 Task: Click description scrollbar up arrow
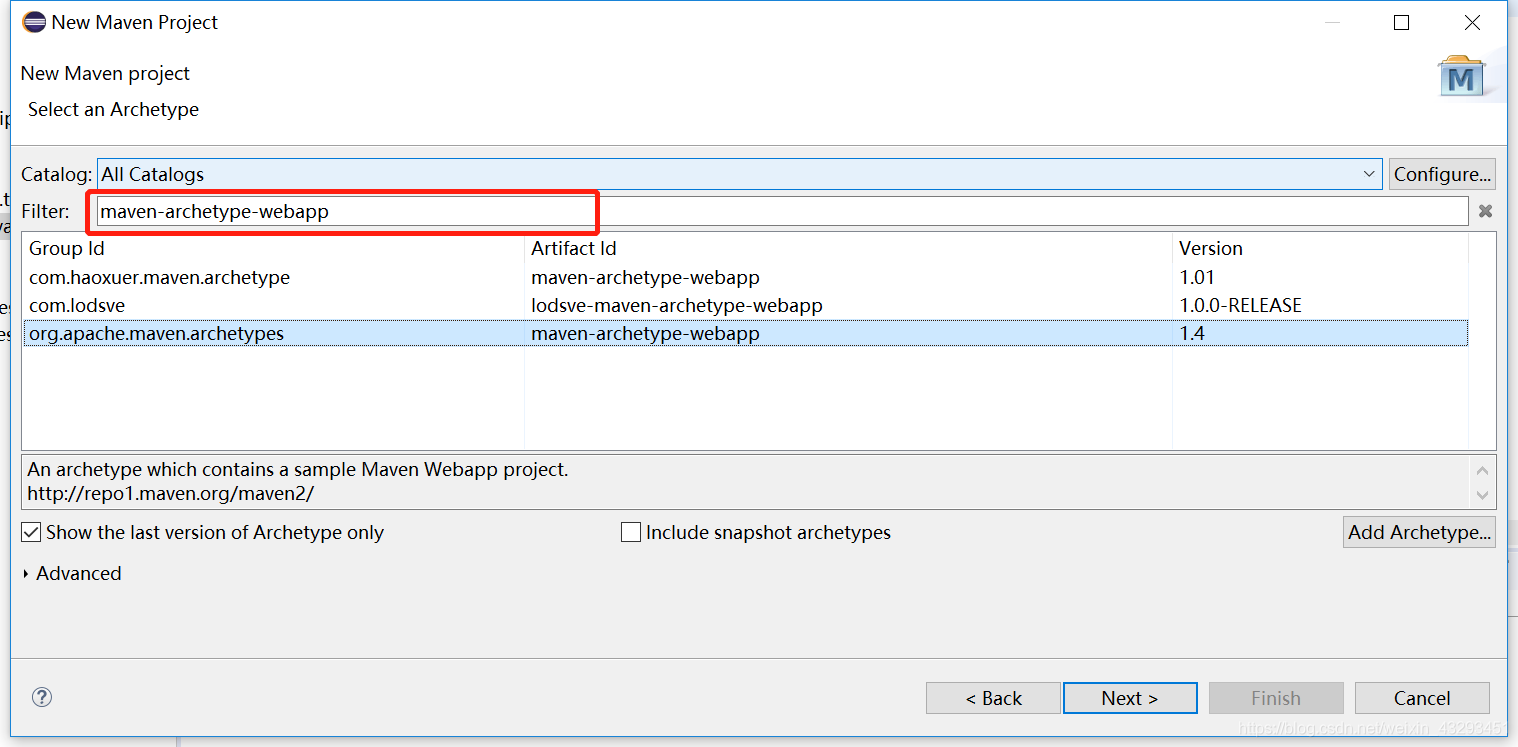click(1482, 470)
